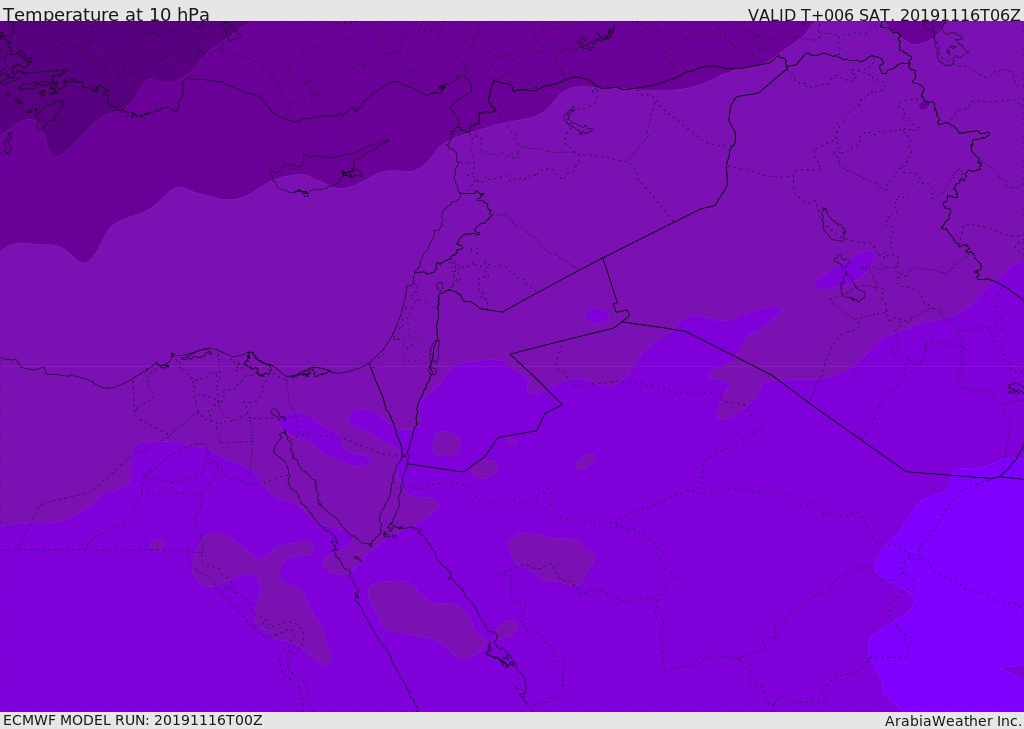Click the bright violet streak near Iraqi lakes
The image size is (1024, 729).
coord(845,270)
